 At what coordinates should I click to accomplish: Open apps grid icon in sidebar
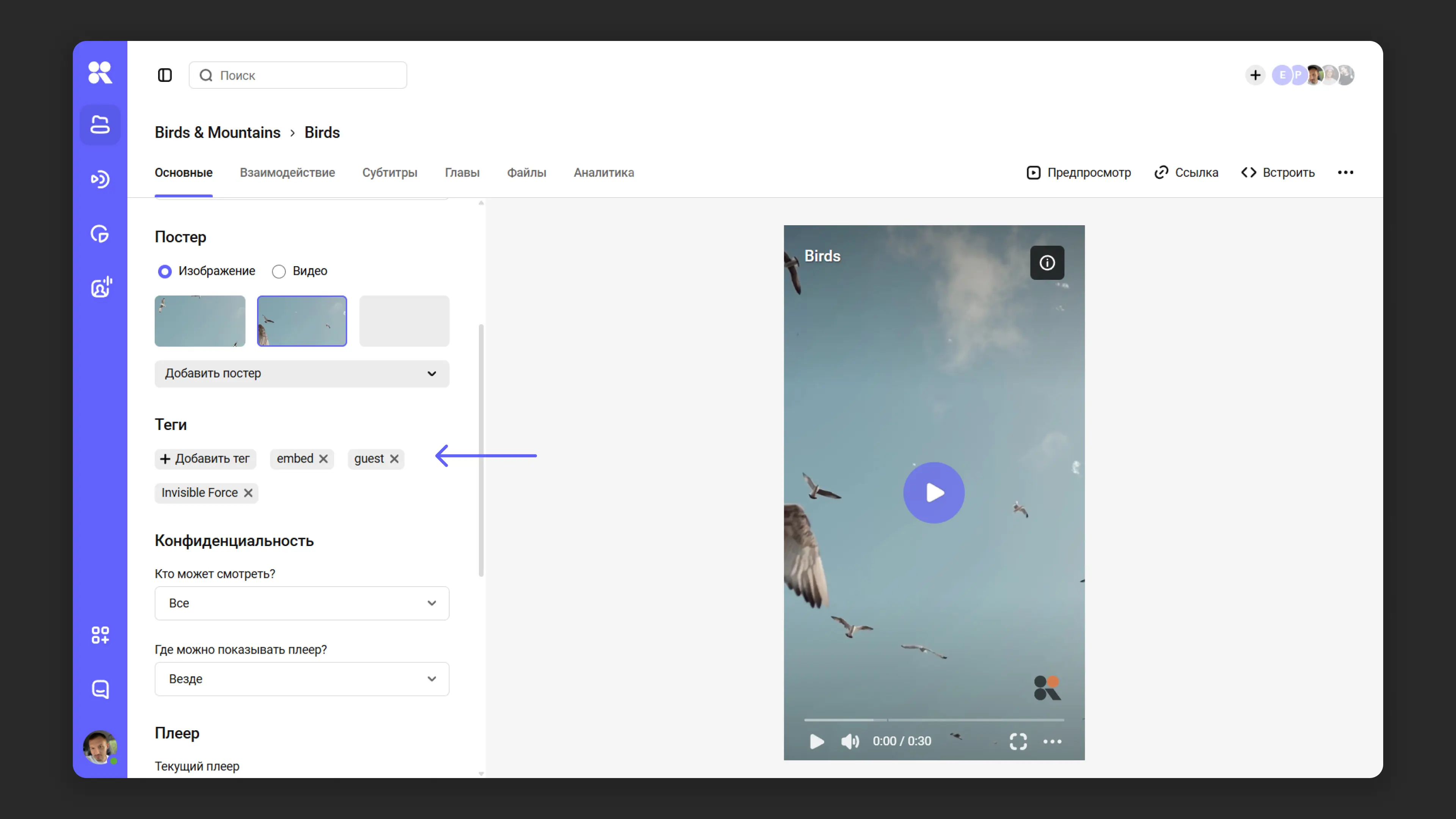click(100, 635)
